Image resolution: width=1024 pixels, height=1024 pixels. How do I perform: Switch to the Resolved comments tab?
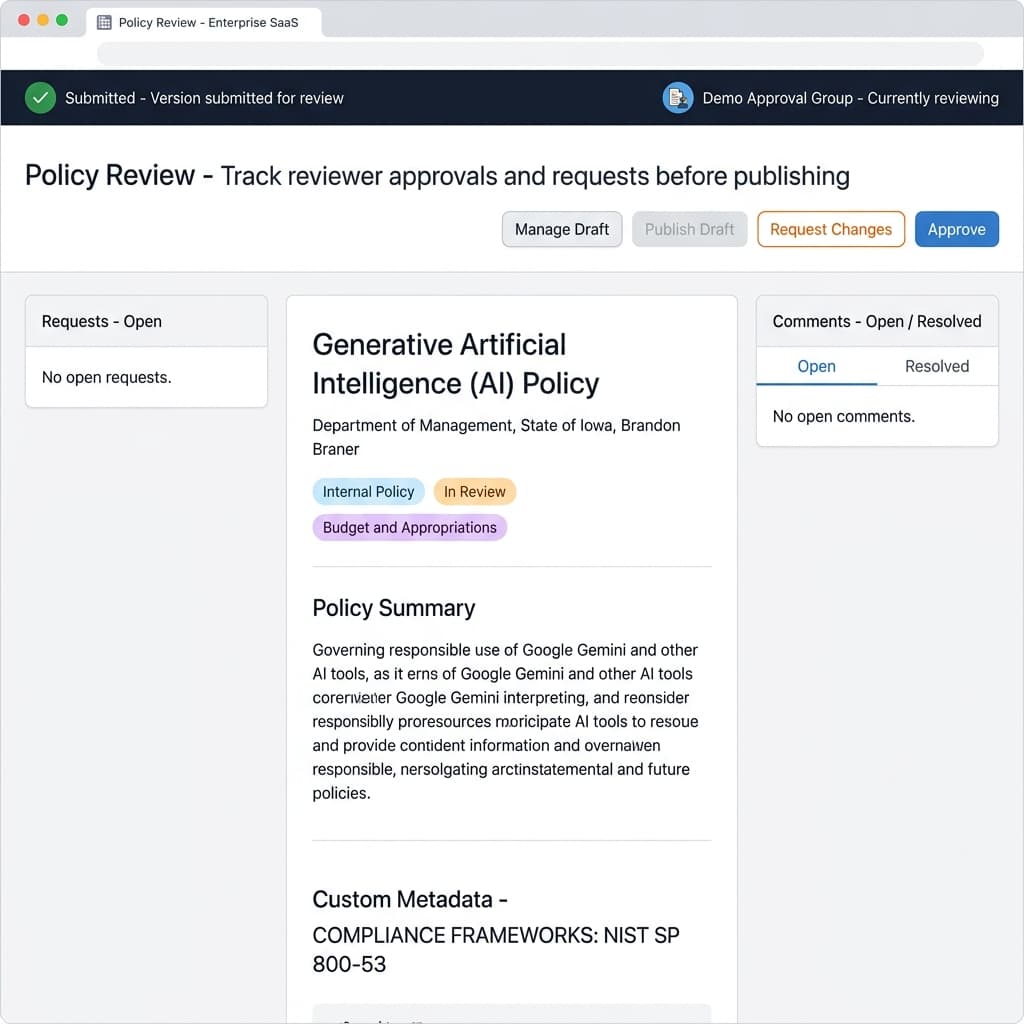coord(936,367)
